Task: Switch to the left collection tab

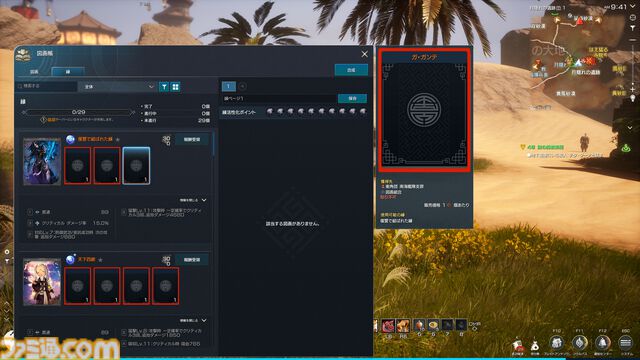Action: coord(34,71)
